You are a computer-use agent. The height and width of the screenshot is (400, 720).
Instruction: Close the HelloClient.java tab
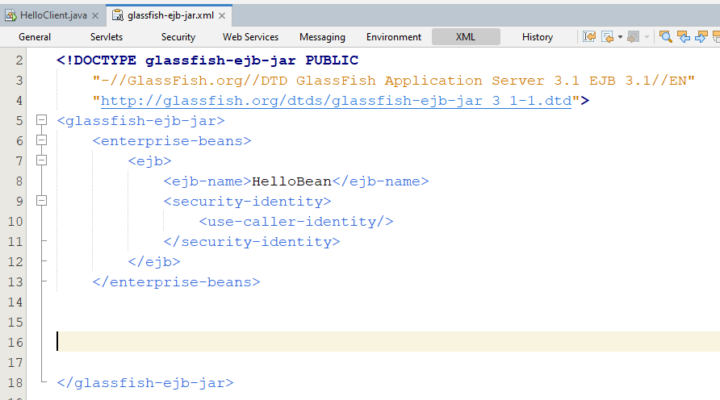coord(95,13)
